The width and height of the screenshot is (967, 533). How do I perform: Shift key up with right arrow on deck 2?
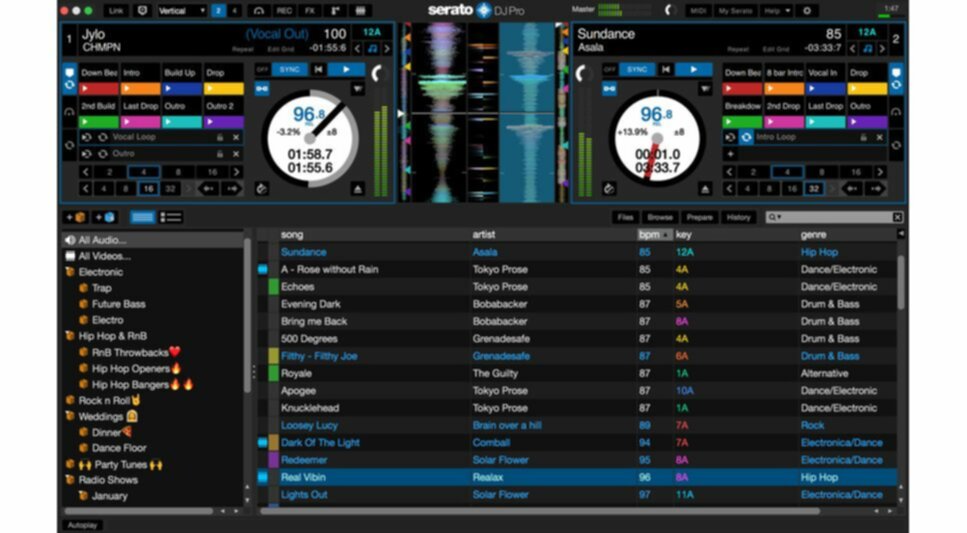pyautogui.click(x=883, y=48)
